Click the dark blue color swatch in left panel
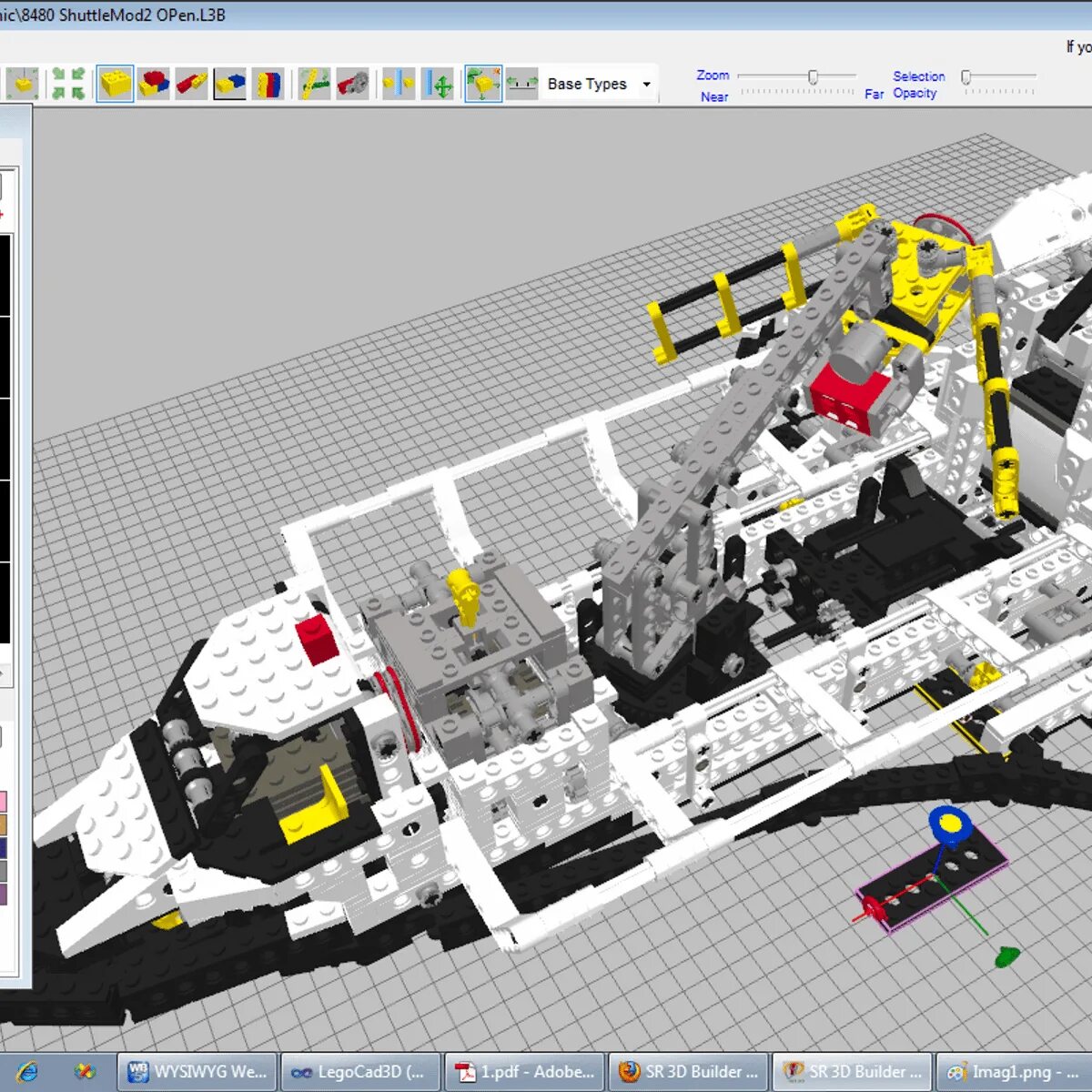Screen dimensions: 1092x1092 coord(3,848)
